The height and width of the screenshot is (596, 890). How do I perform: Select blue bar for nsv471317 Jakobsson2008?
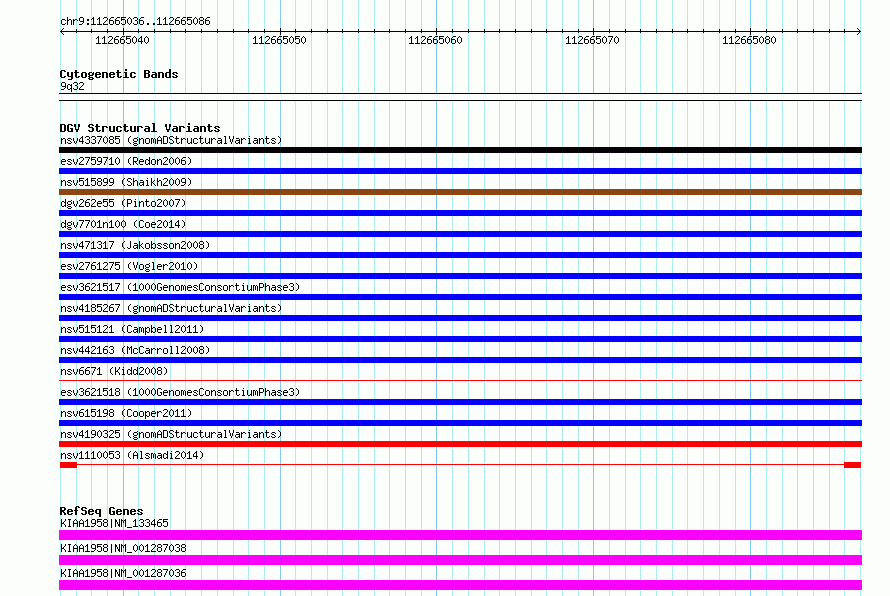[x=460, y=255]
